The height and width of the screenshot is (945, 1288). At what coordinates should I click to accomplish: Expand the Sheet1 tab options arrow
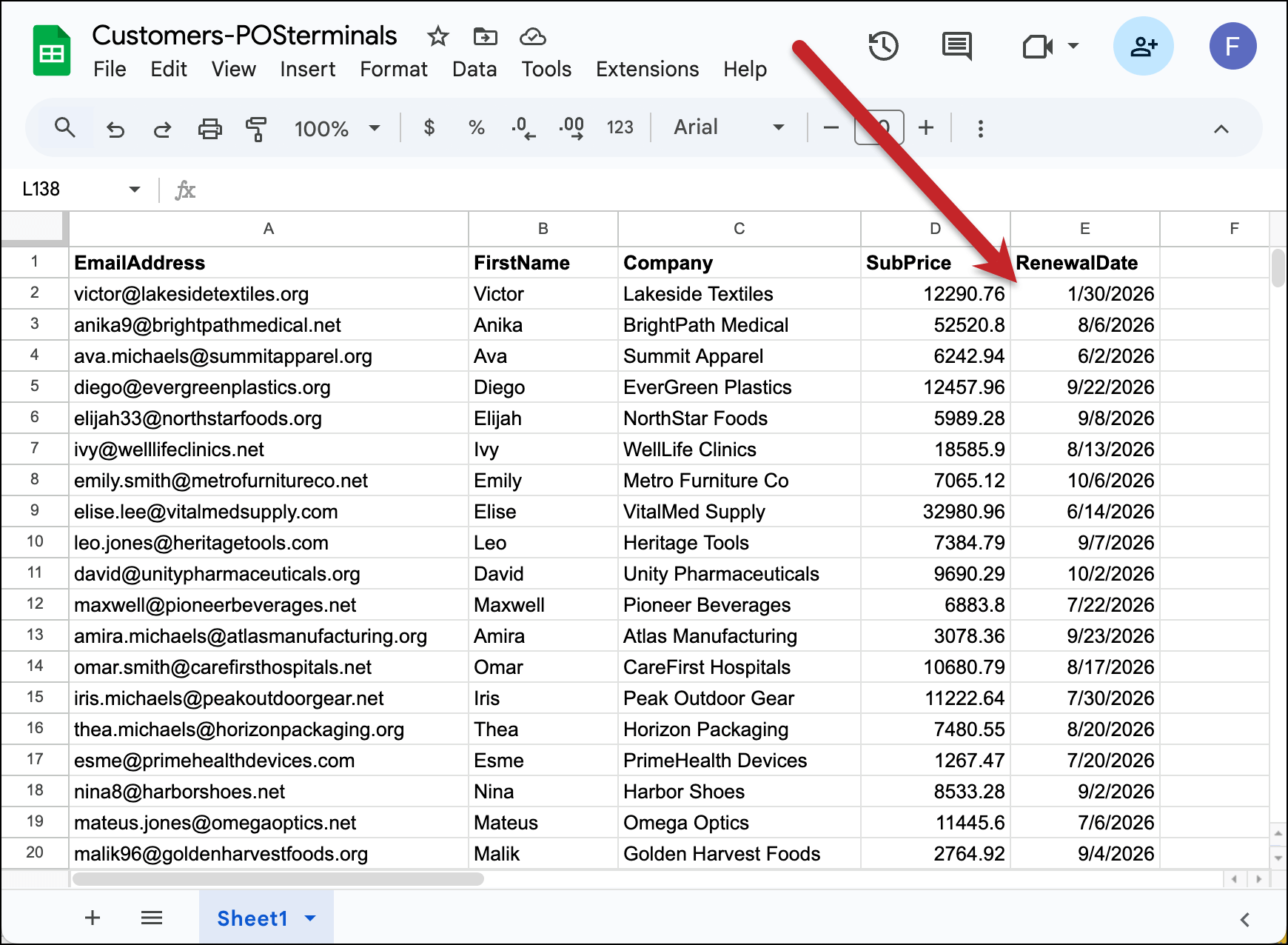click(311, 918)
